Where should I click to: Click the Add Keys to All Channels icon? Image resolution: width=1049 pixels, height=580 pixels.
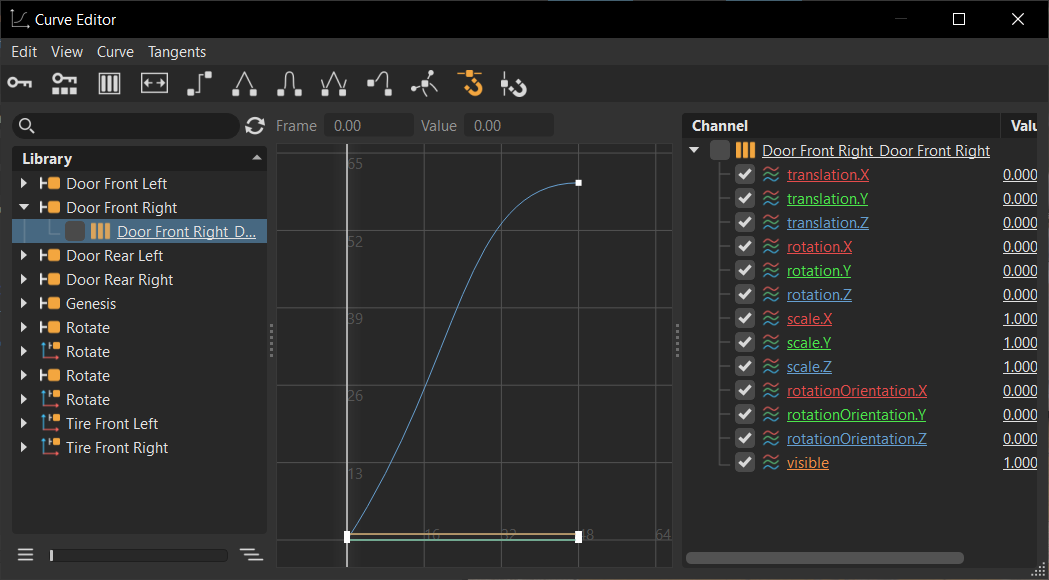click(64, 84)
